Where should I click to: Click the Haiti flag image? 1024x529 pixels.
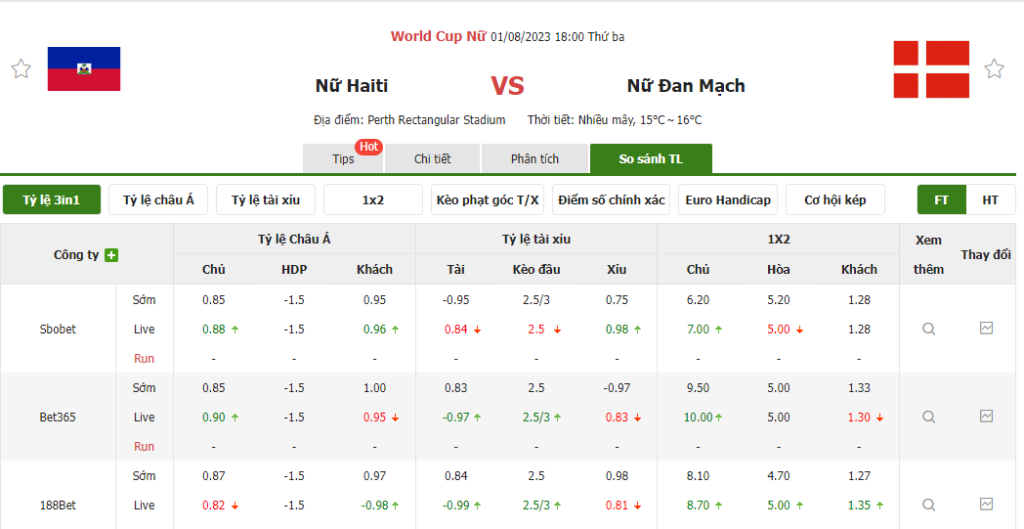click(x=84, y=69)
